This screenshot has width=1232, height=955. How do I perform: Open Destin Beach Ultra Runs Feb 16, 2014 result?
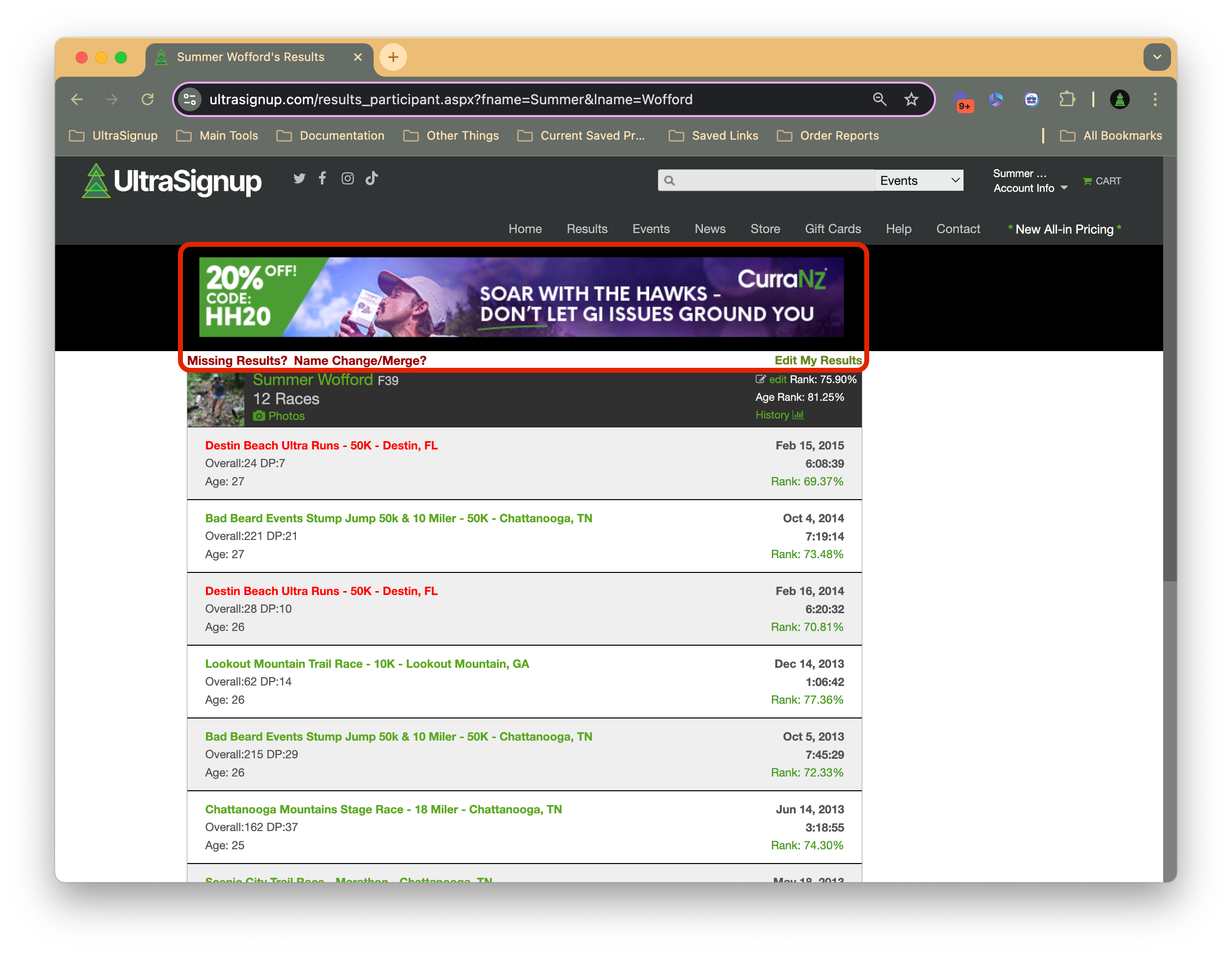click(x=321, y=592)
